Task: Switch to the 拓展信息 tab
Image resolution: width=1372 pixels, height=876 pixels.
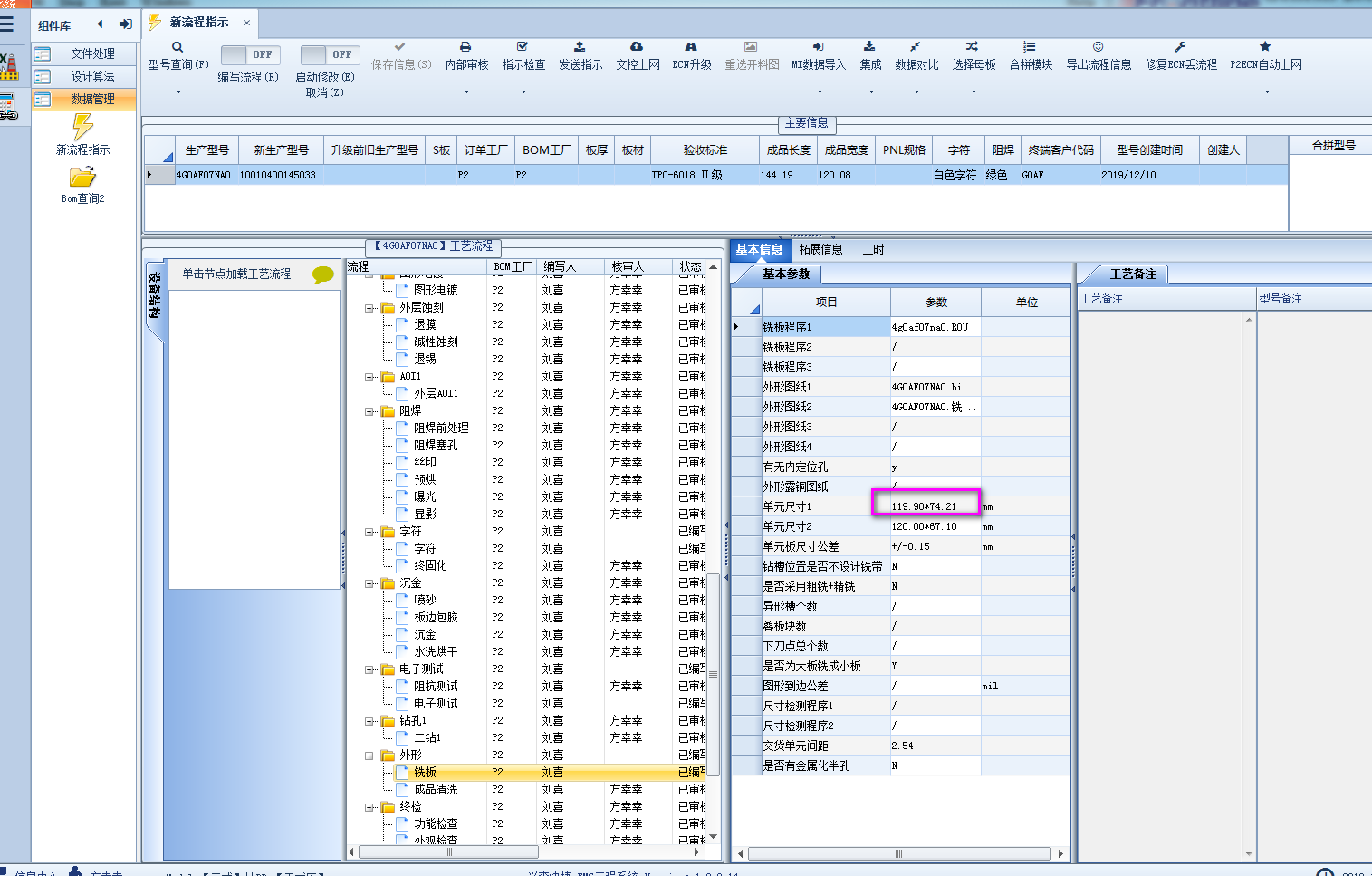Action: (820, 250)
